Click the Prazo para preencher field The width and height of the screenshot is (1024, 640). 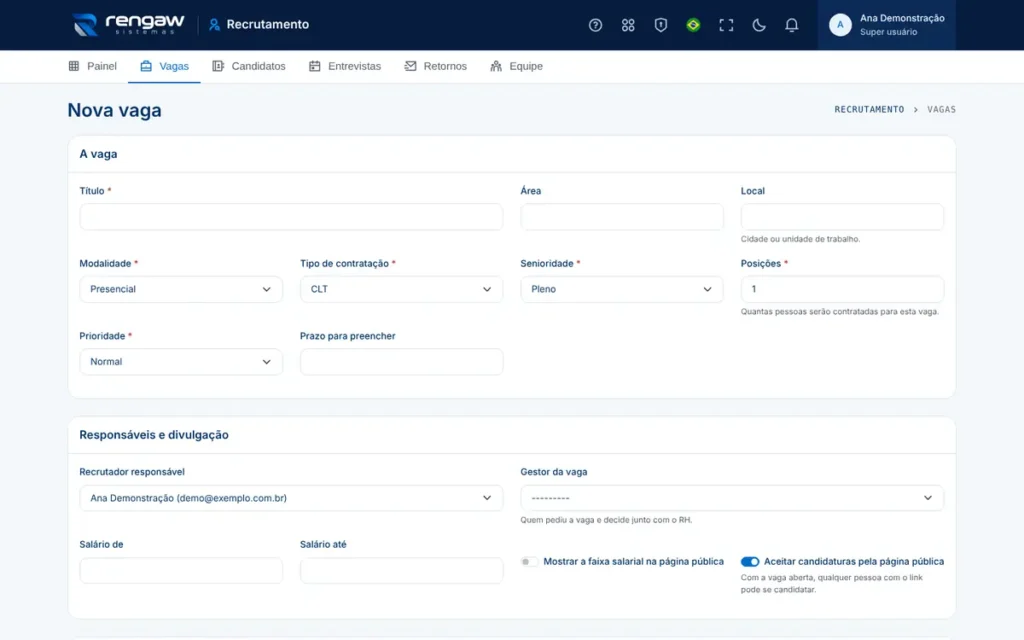tap(401, 362)
